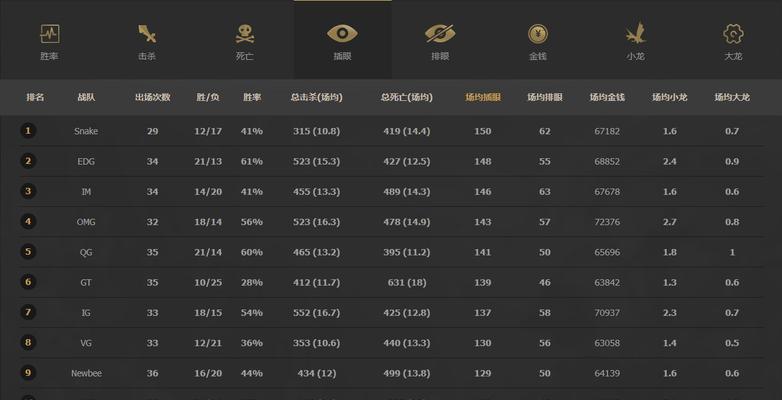
Task: Open the 大龙 baron icon
Action: 733,34
